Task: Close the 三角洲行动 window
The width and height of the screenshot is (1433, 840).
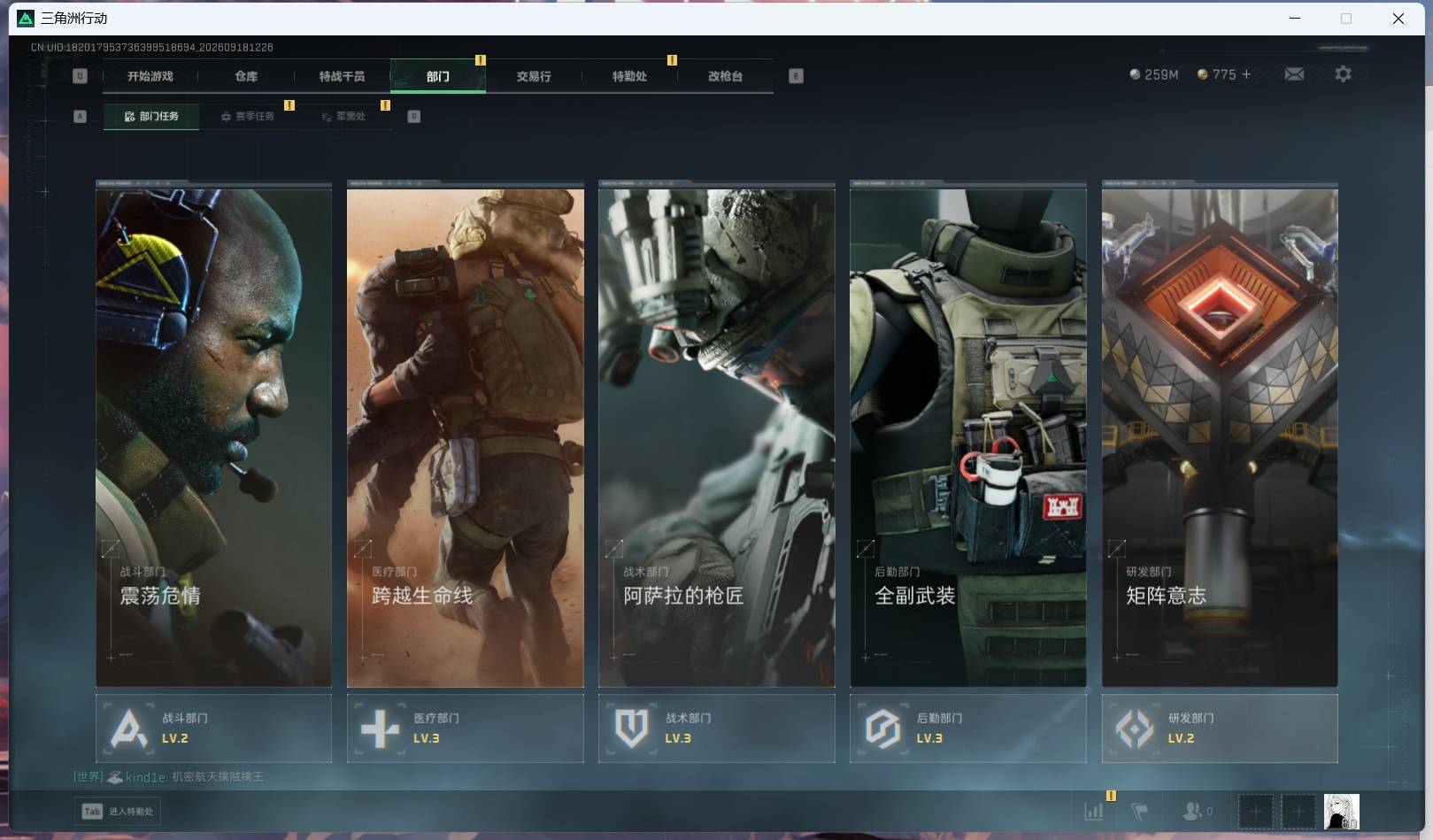Action: (x=1398, y=18)
